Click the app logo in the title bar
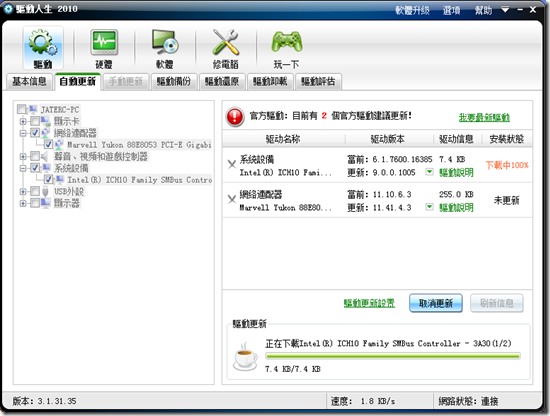 [8, 8]
